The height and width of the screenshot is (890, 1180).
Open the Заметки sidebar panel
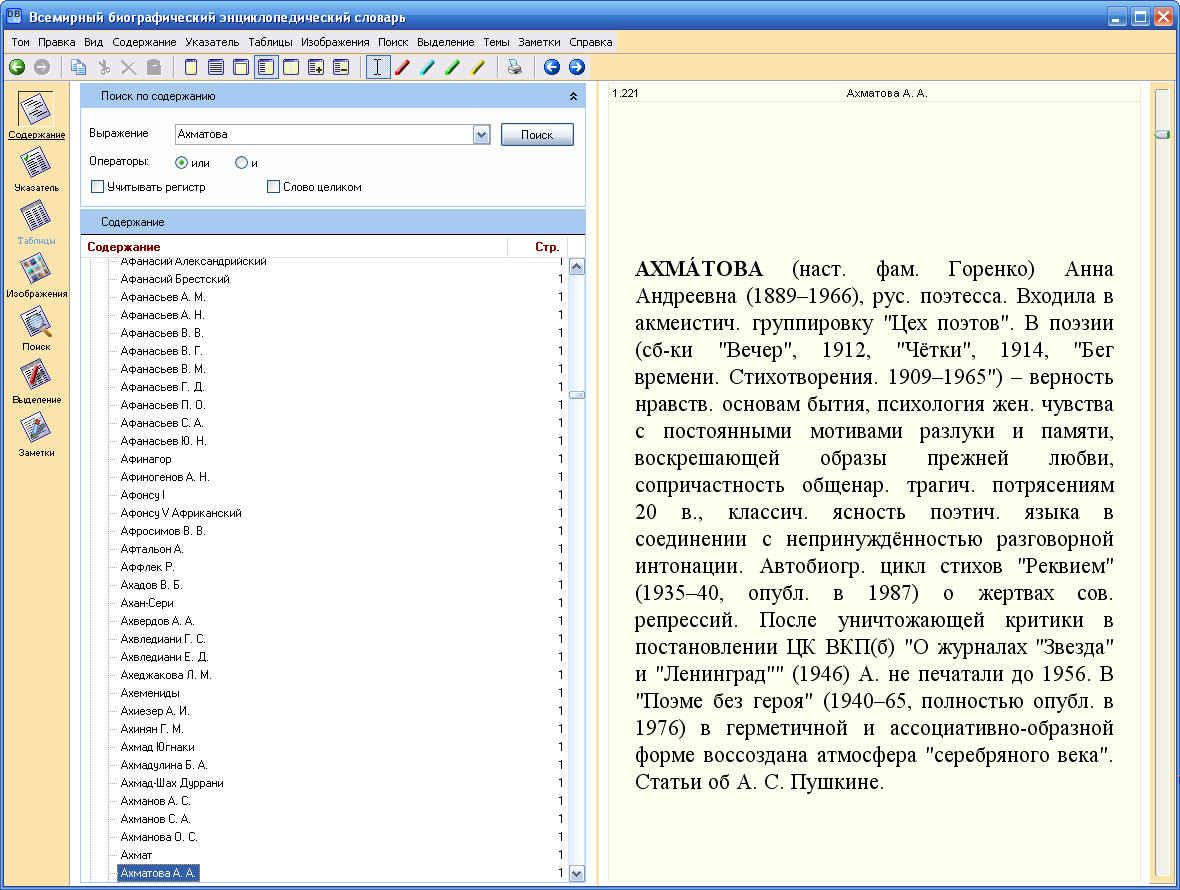point(36,434)
